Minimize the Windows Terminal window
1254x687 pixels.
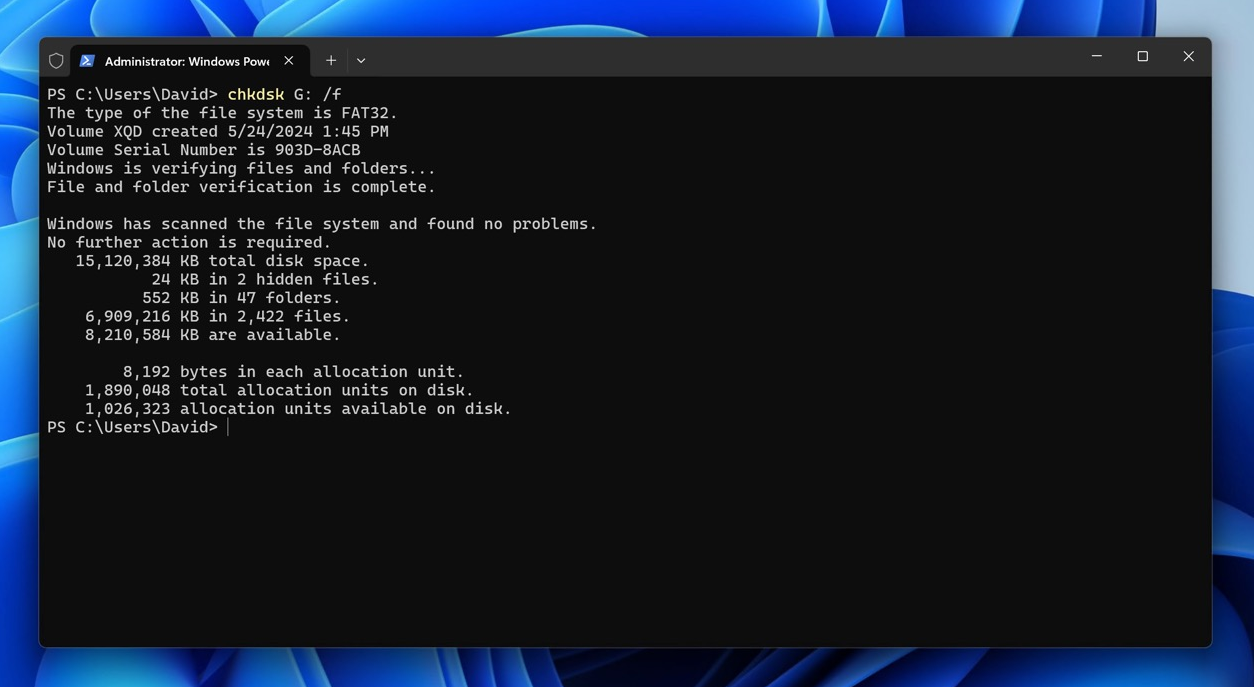coord(1096,57)
